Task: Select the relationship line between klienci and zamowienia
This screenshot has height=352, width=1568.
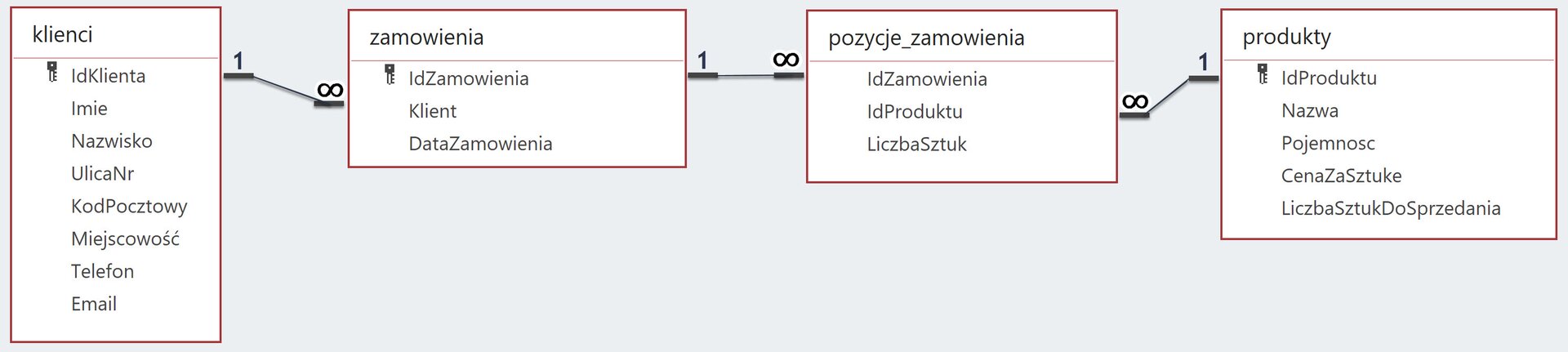Action: (x=283, y=88)
